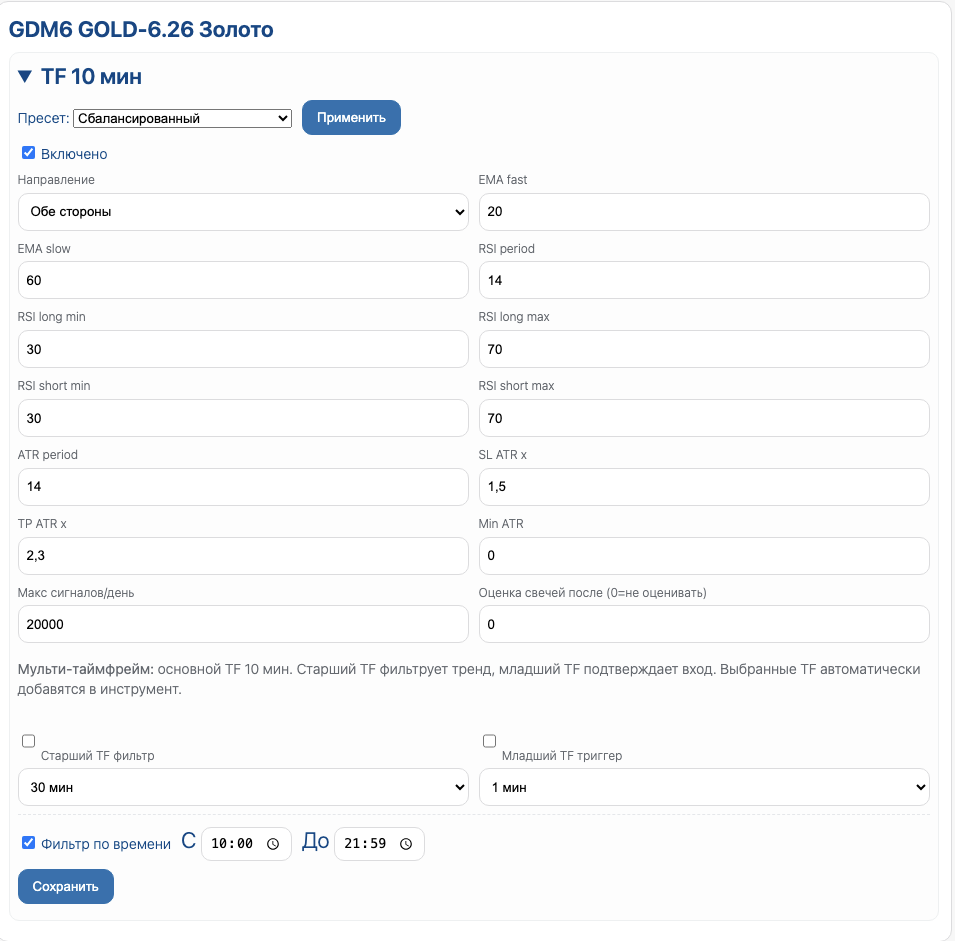Disable the Фильтр по времени checkbox

[29, 843]
